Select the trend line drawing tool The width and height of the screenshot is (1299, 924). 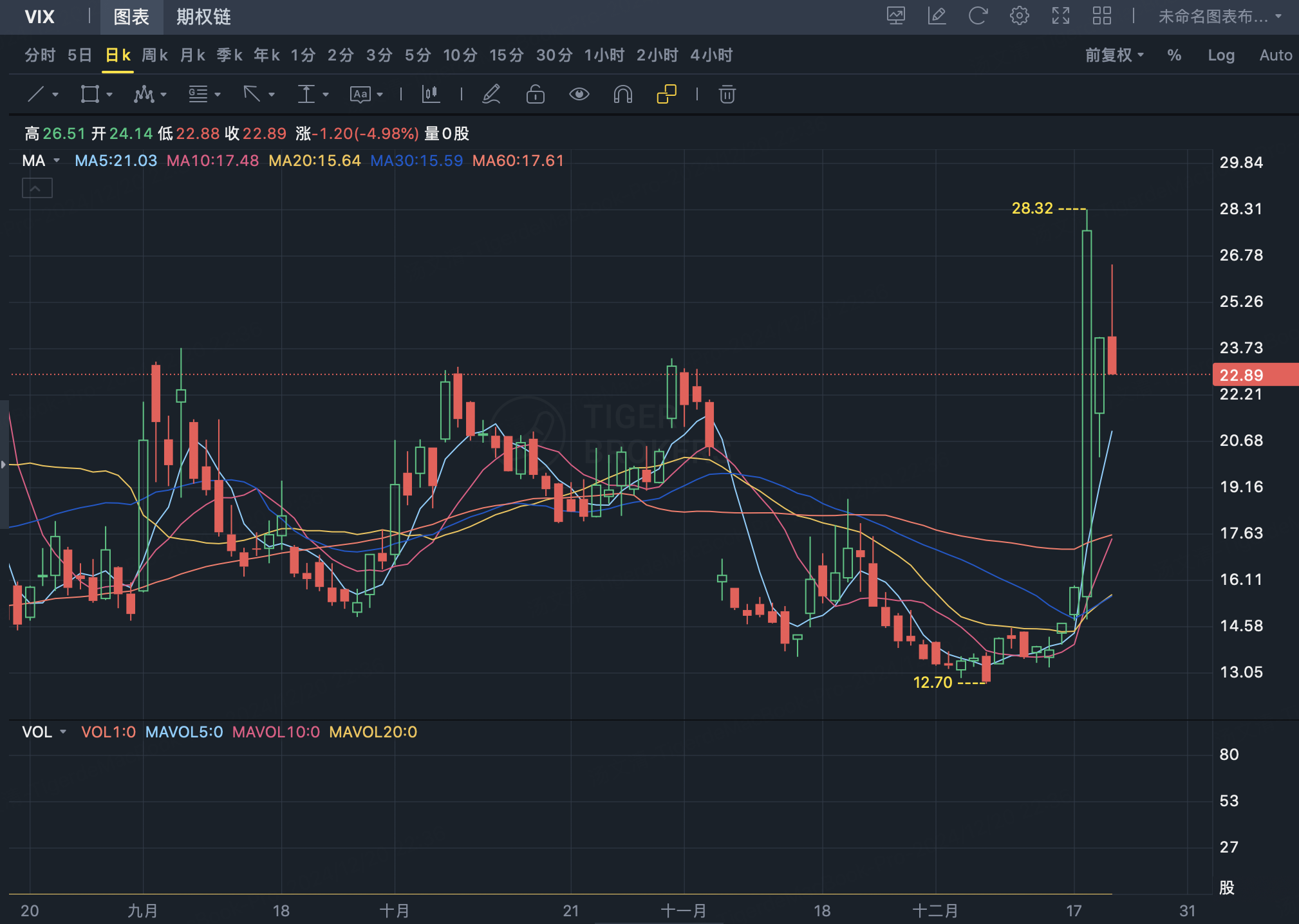(x=36, y=95)
